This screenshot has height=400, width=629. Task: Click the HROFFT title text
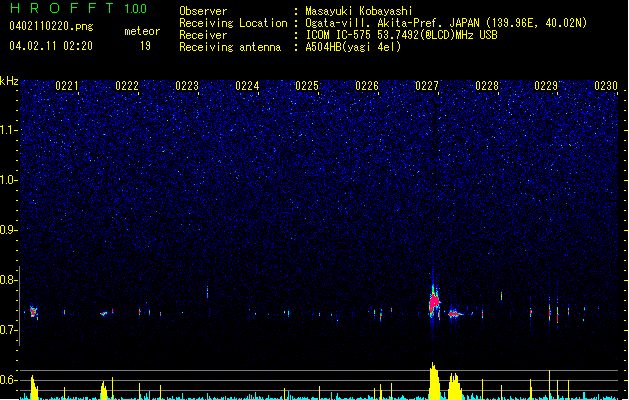coord(62,8)
